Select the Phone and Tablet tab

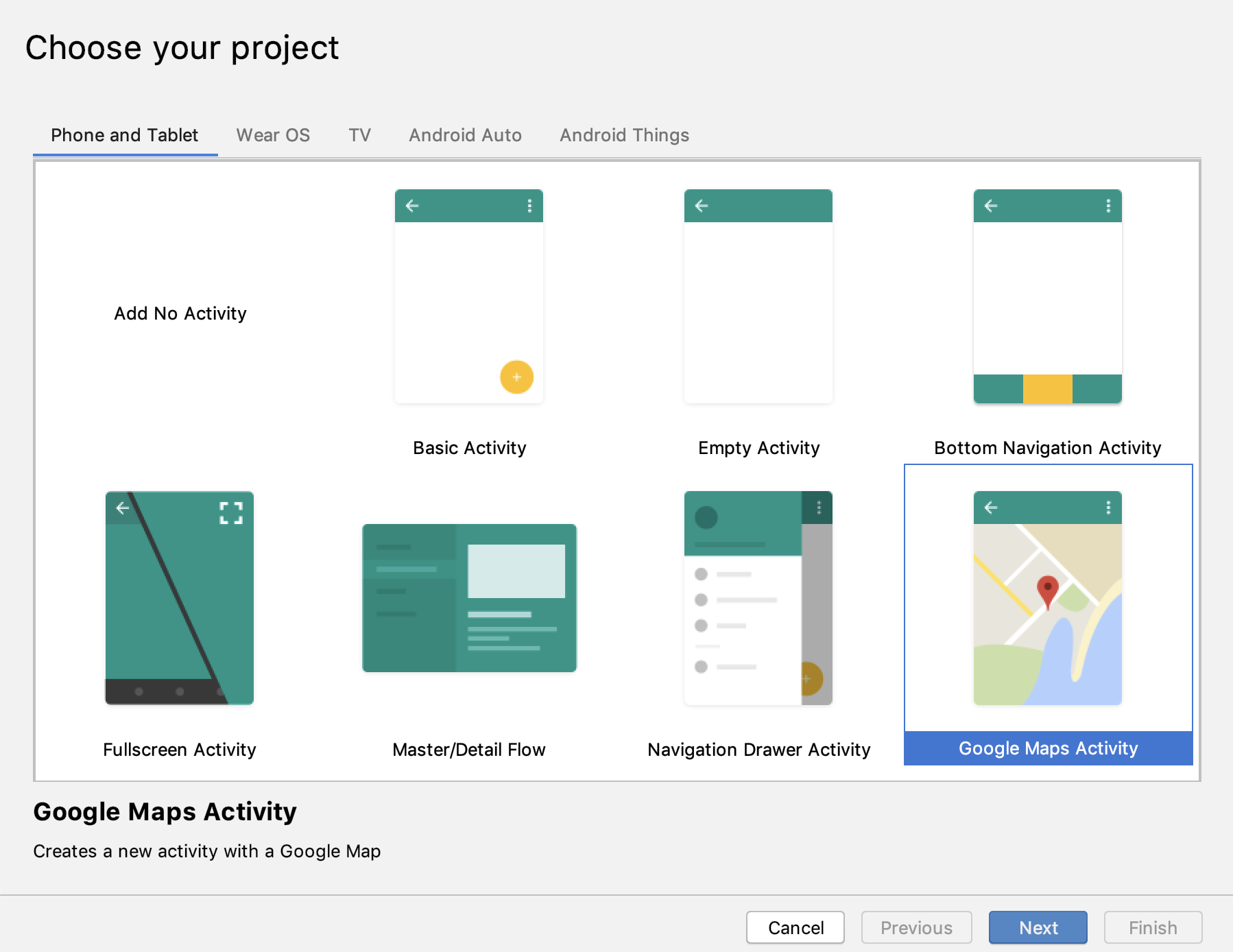pos(125,135)
